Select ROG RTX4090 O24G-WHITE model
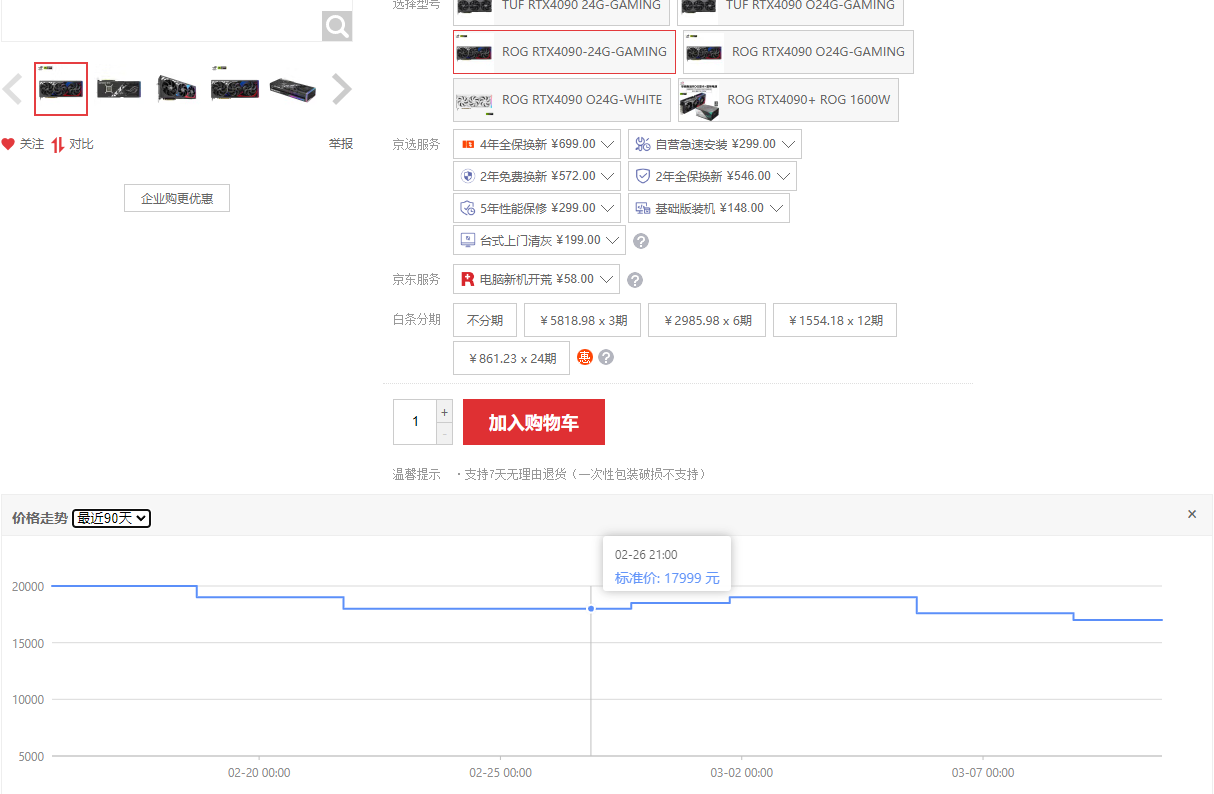1214x794 pixels. click(561, 100)
